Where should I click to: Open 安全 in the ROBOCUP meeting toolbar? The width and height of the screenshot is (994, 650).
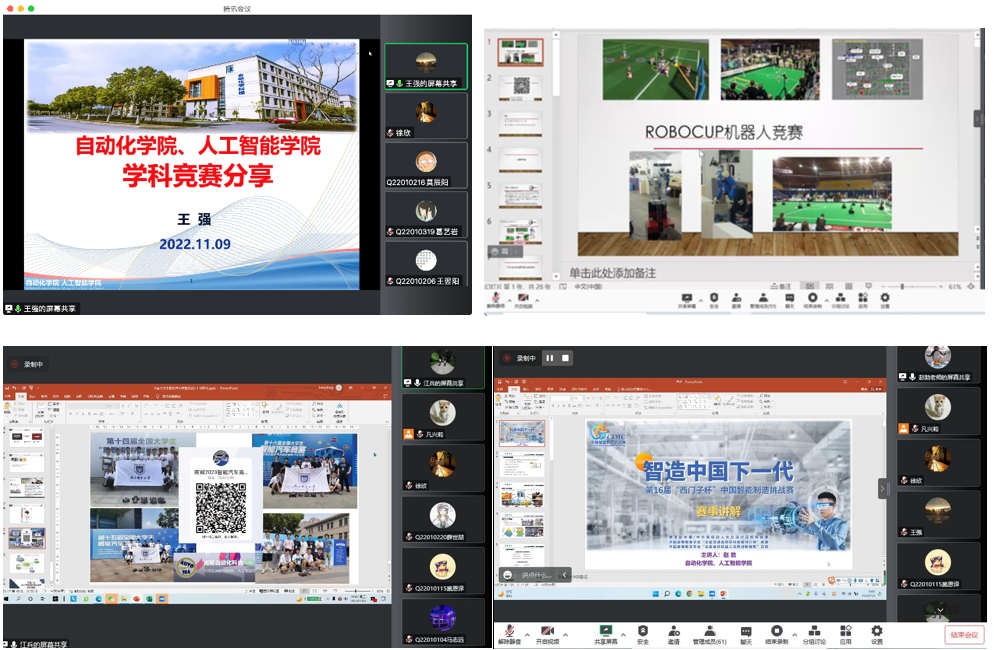(x=714, y=300)
